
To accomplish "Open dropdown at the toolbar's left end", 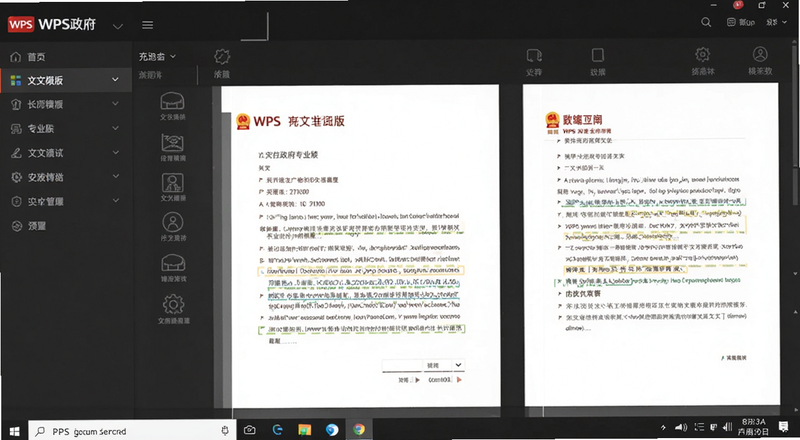I will (157, 56).
